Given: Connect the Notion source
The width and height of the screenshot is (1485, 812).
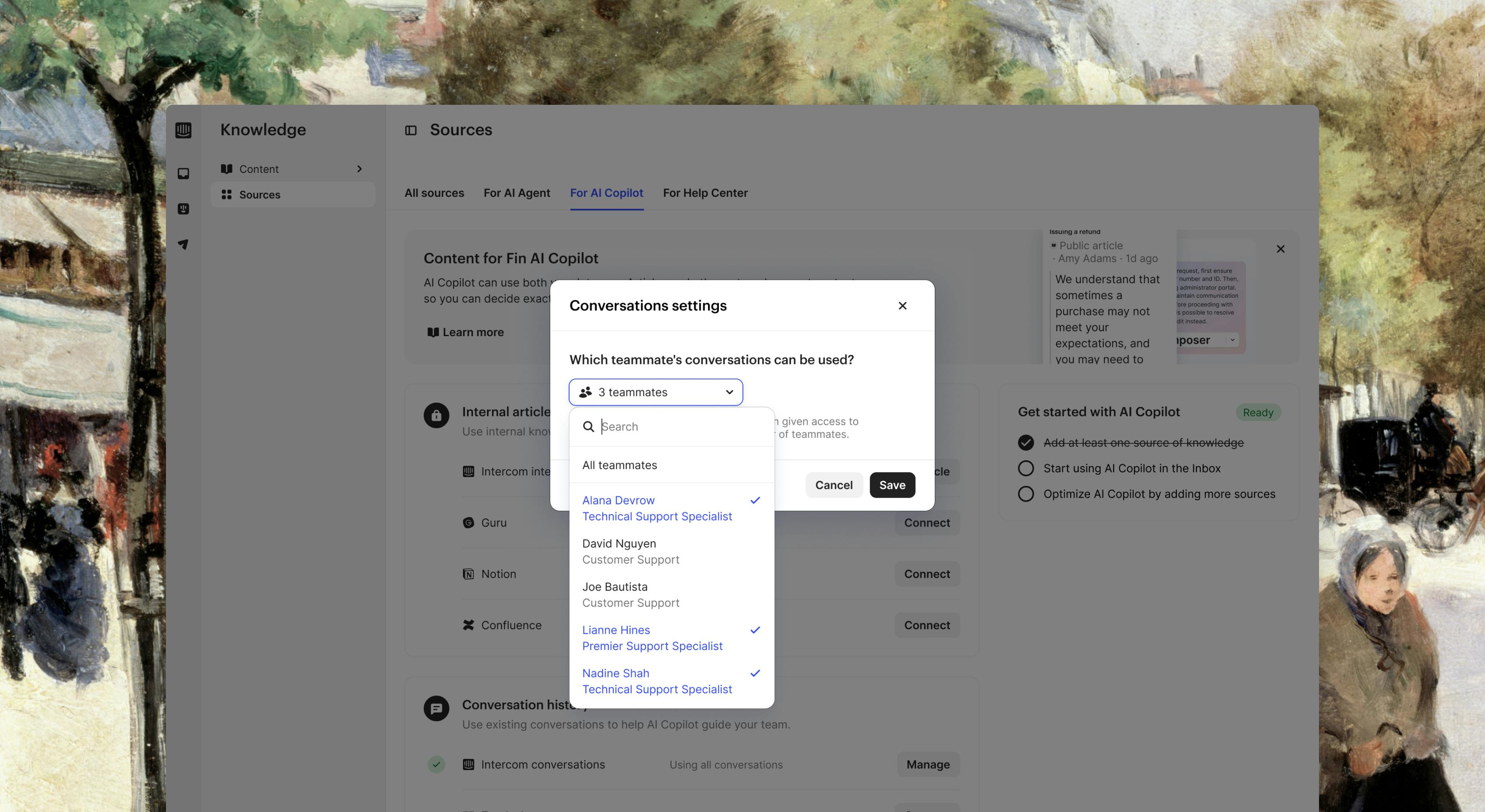Looking at the screenshot, I should (x=927, y=574).
